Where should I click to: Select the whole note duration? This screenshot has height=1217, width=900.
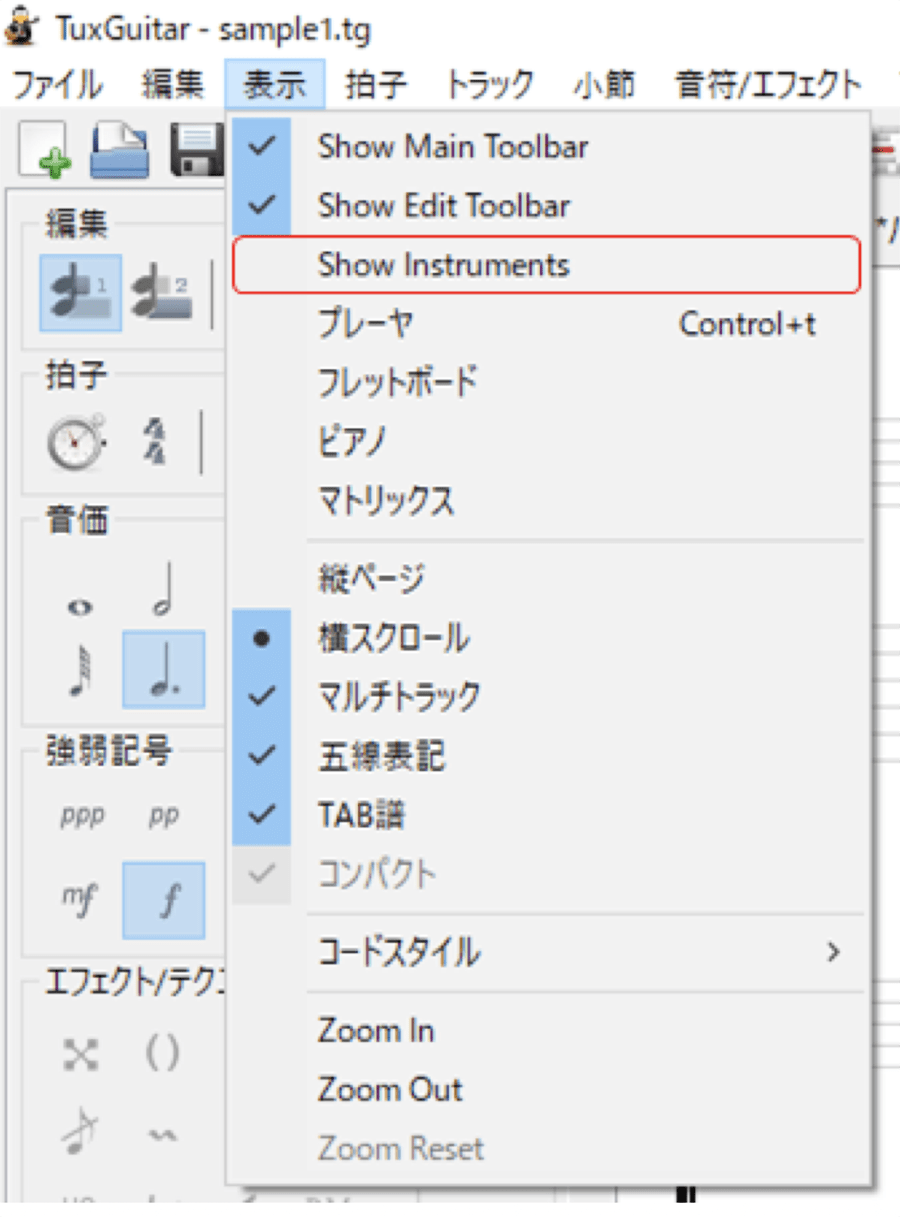coord(79,607)
